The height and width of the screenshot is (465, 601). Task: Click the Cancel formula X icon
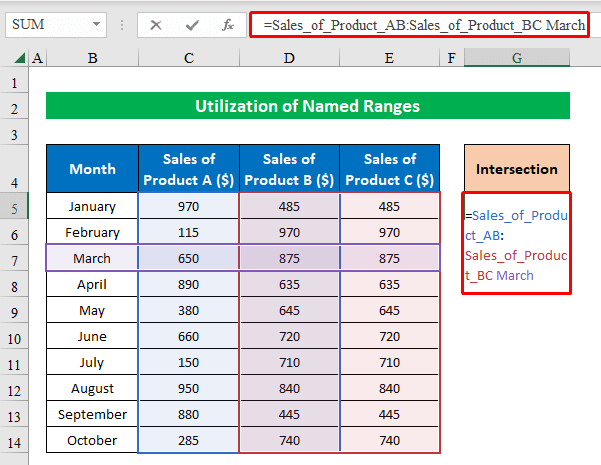coord(155,23)
